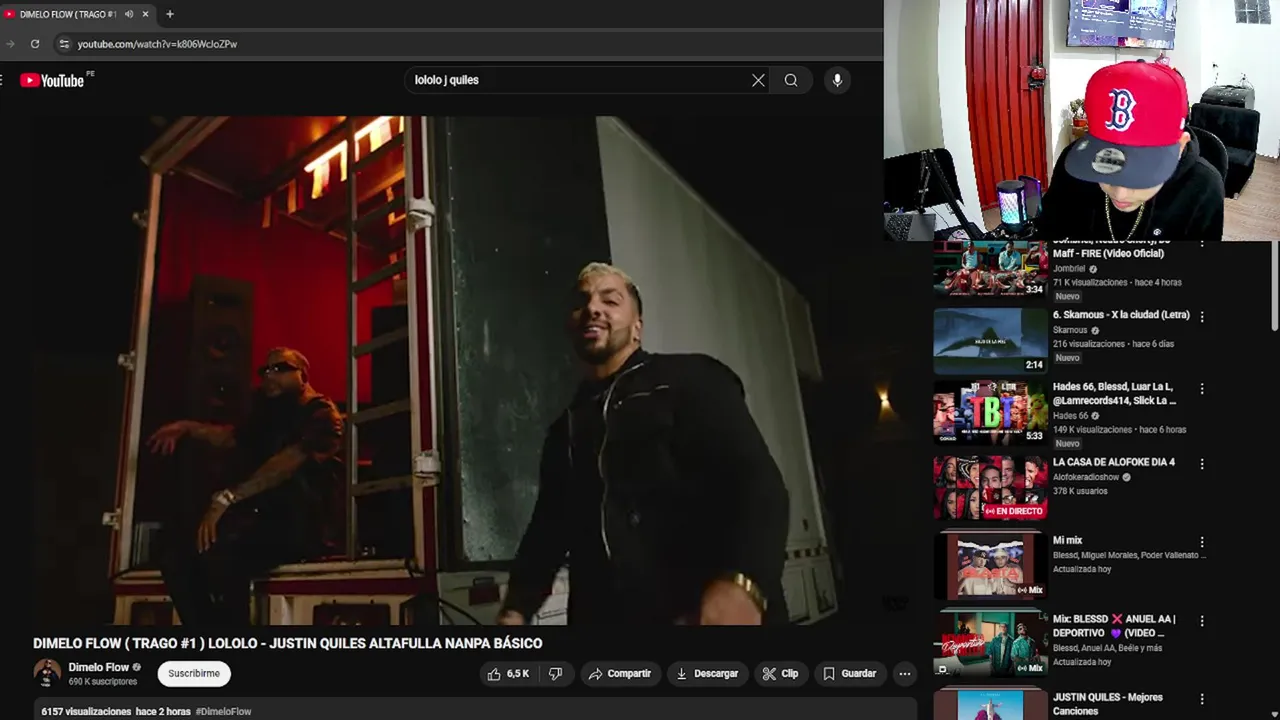Image resolution: width=1280 pixels, height=720 pixels.
Task: Go forward in browser history
Action: [x=10, y=44]
